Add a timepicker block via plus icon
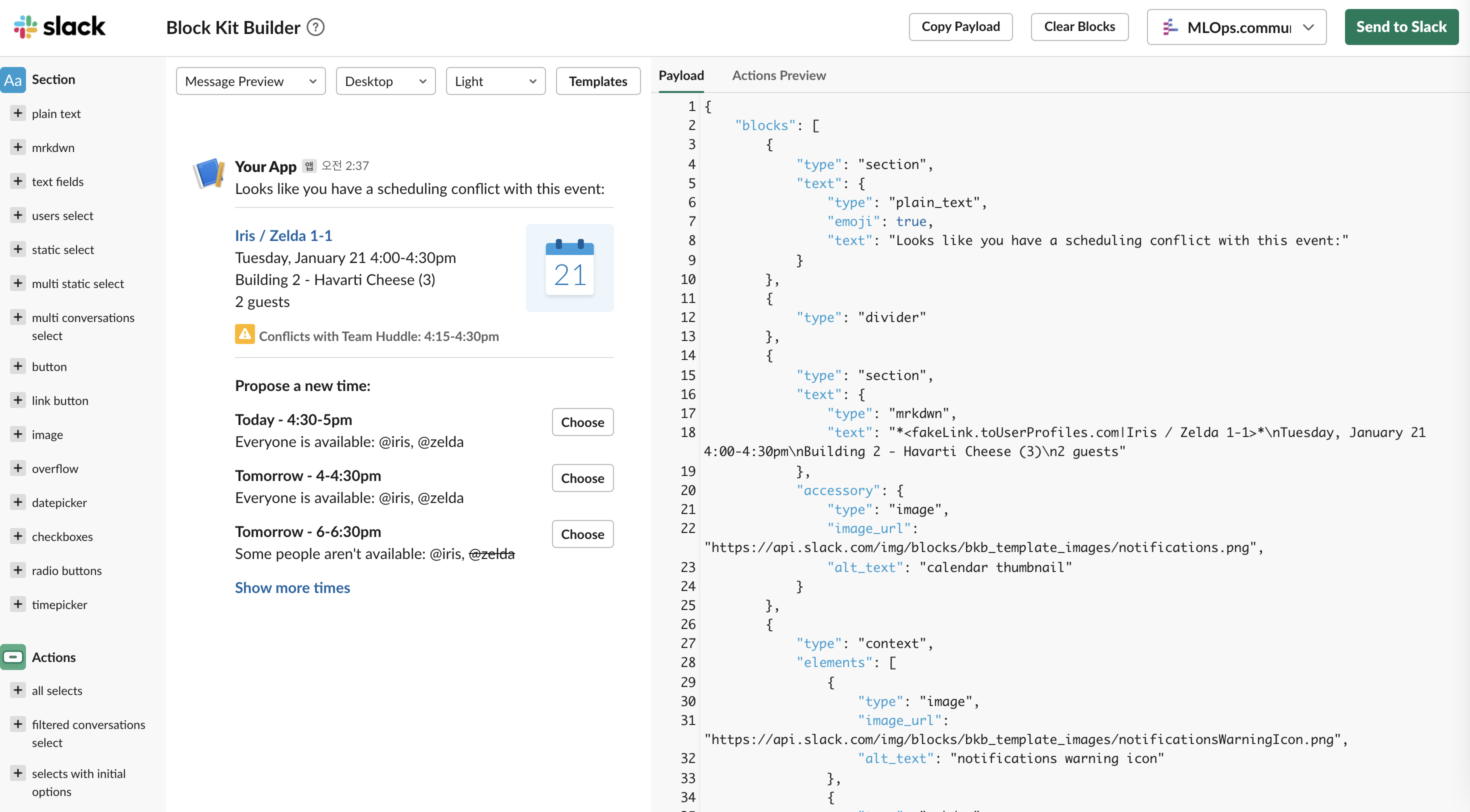 pos(17,604)
